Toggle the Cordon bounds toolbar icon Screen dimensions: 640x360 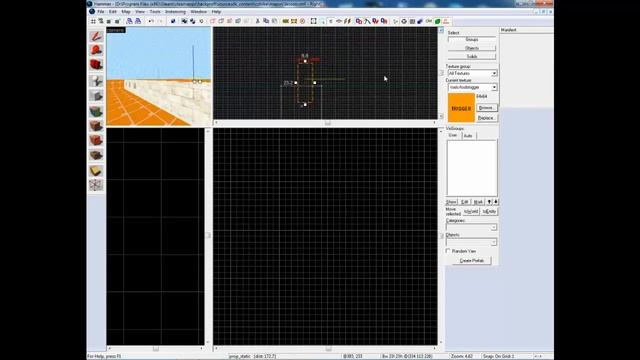[x=286, y=21]
